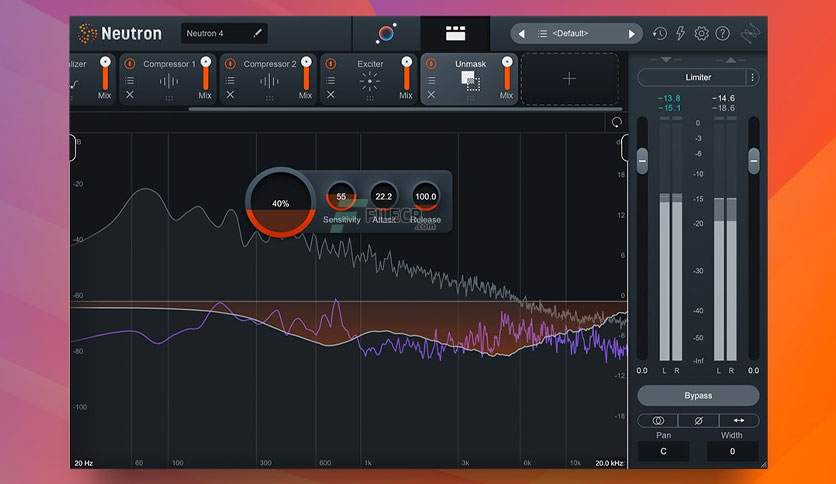Toggle power on Unmask module
Viewport: 836px width, 484px height.
[x=431, y=64]
